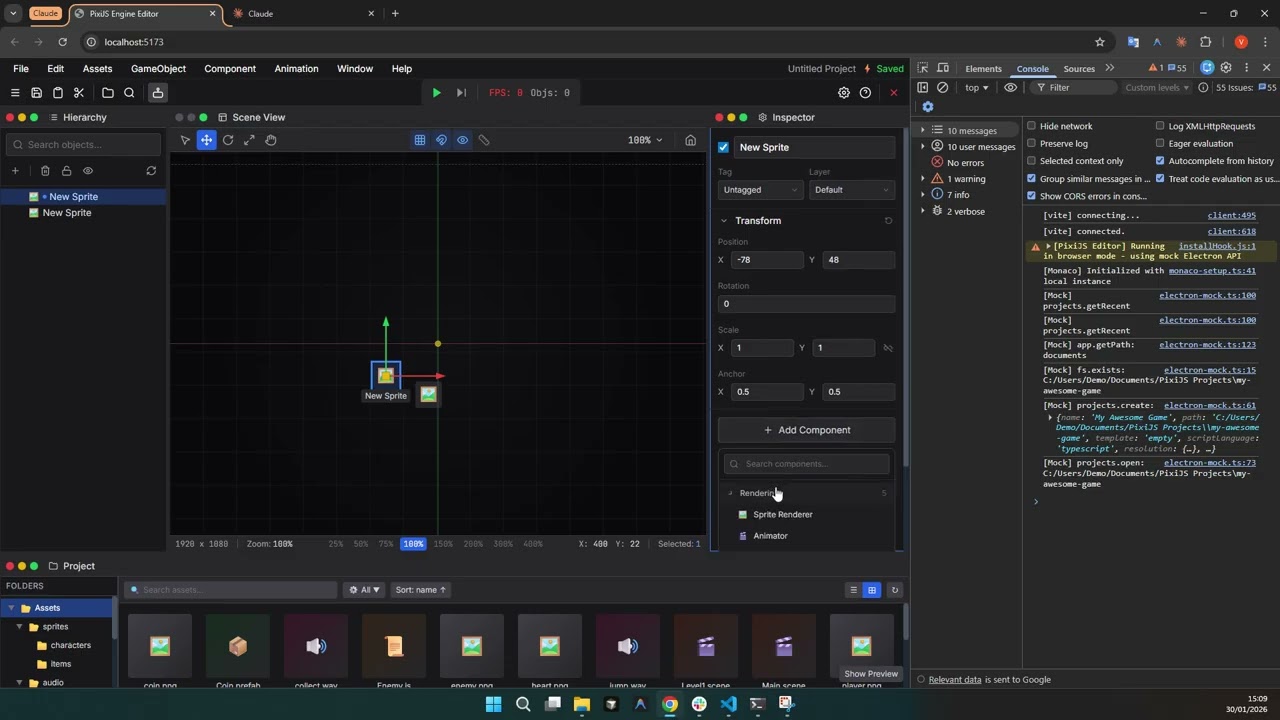Click the clipboard paste icon in toolbar
The image size is (1280, 720).
coord(57,93)
